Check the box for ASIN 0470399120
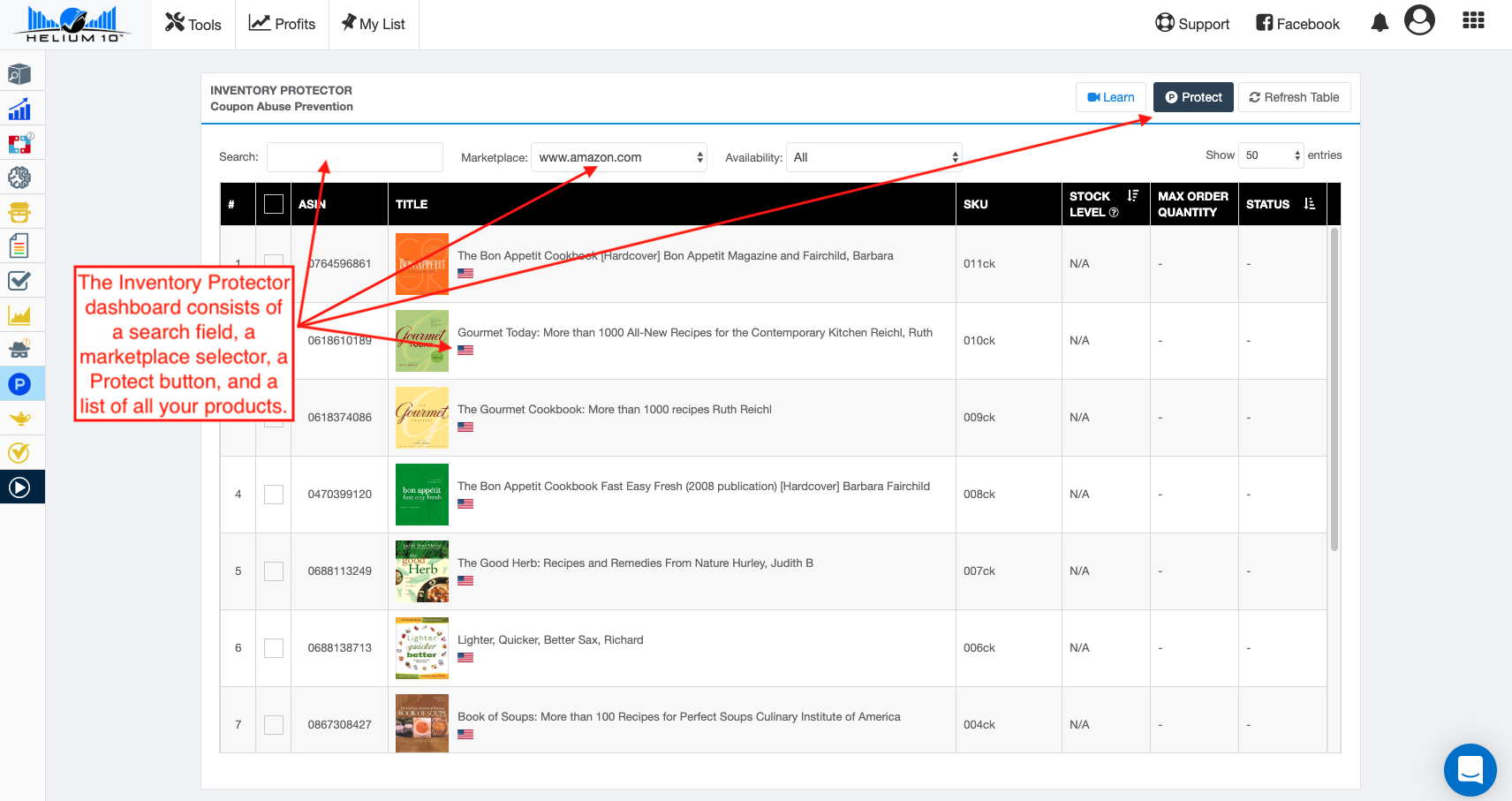Image resolution: width=1512 pixels, height=801 pixels. click(x=274, y=495)
